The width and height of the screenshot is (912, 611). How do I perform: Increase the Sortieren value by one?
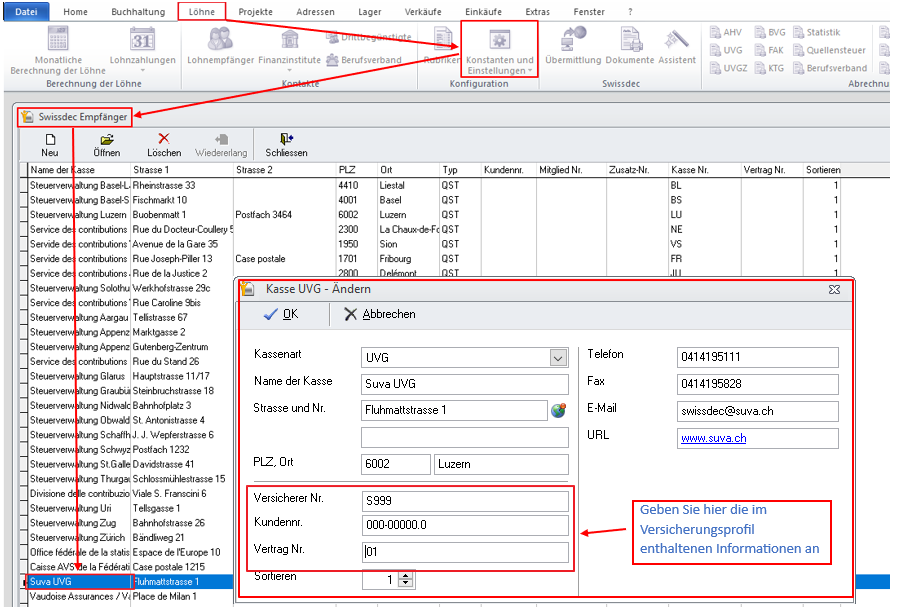pyautogui.click(x=405, y=575)
